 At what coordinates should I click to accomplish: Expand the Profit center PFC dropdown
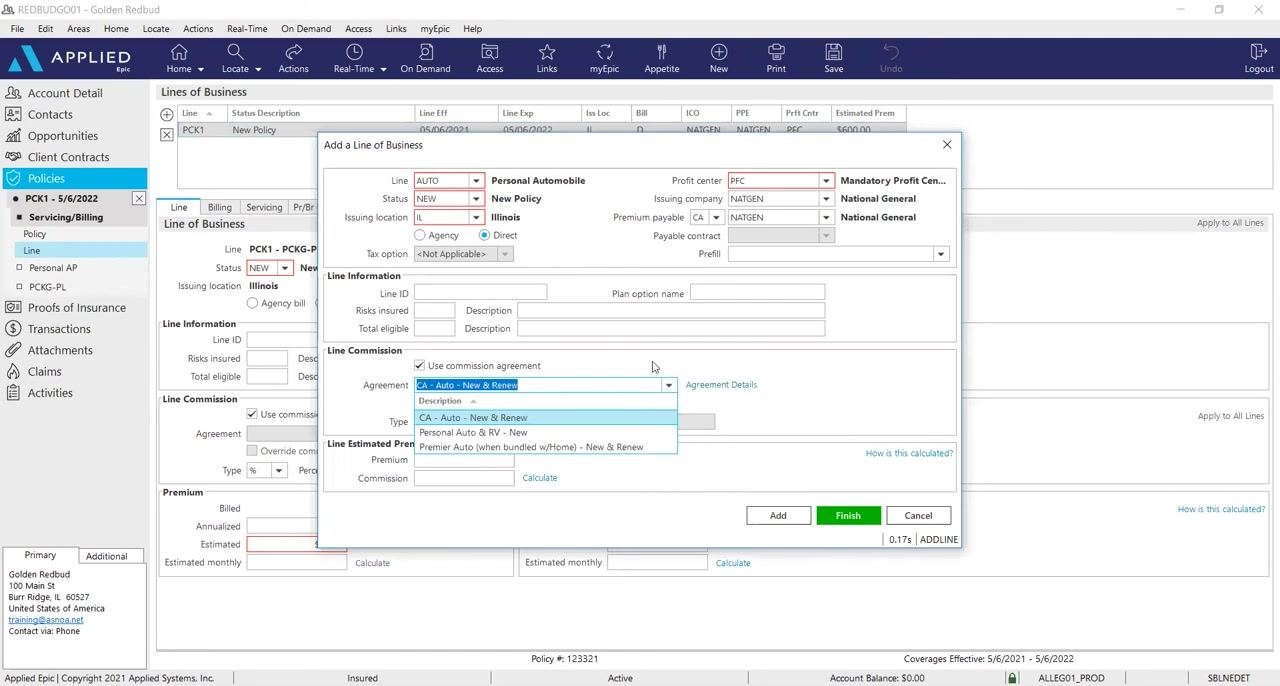[826, 181]
